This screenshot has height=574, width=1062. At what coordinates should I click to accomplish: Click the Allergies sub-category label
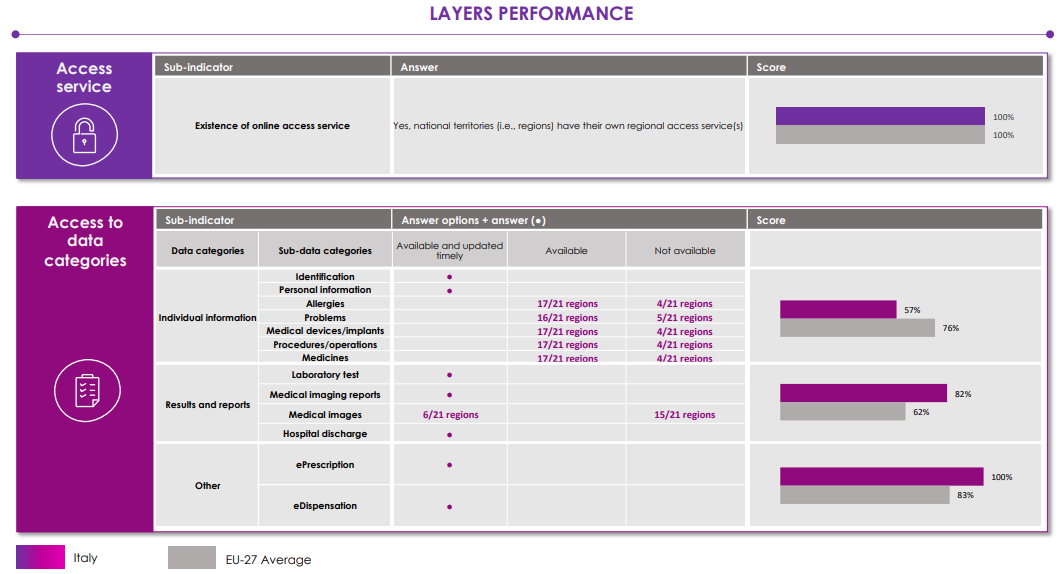point(325,304)
